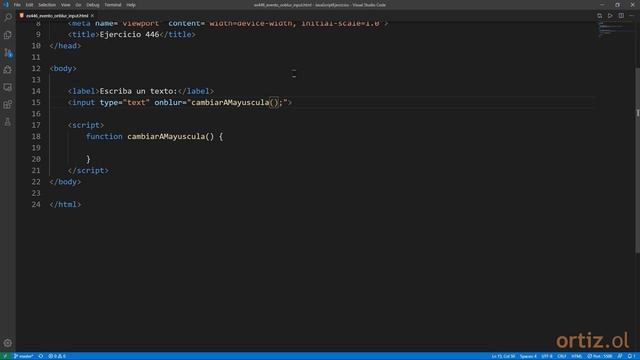640x360 pixels.
Task: Open the Debug view in activity bar
Action: [8, 70]
